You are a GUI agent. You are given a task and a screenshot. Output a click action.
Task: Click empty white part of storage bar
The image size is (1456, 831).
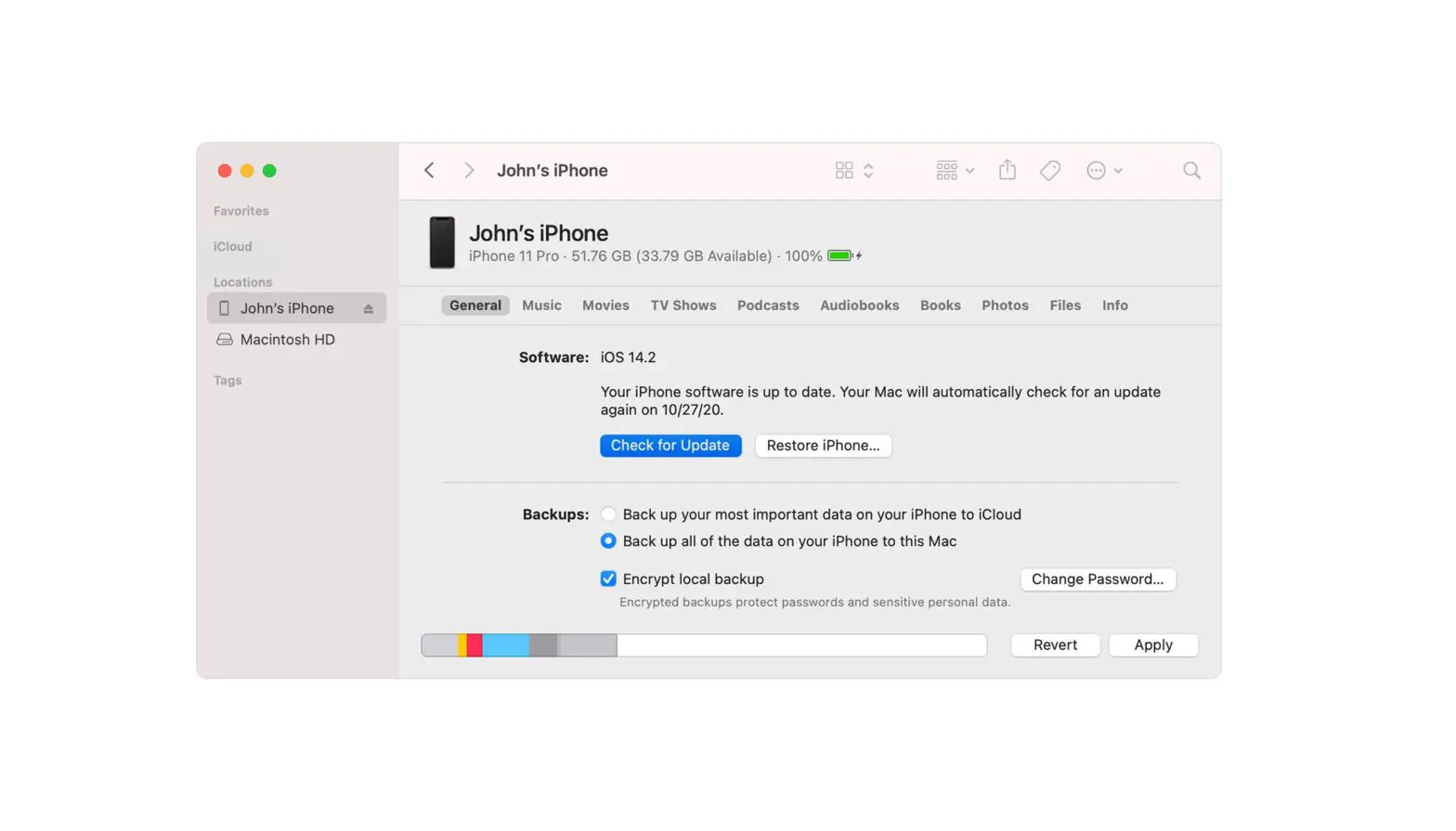point(801,645)
